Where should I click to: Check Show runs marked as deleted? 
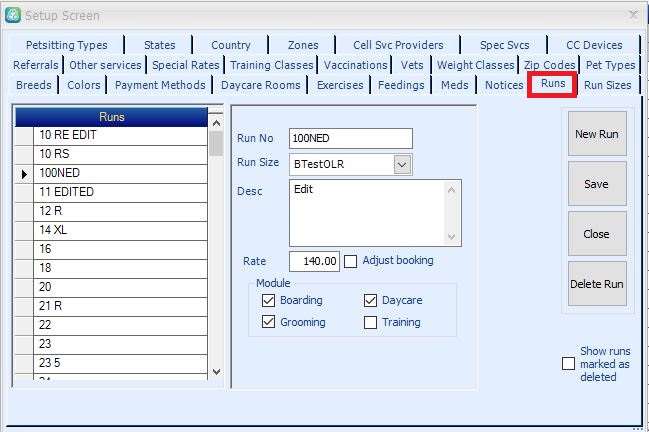(x=568, y=364)
